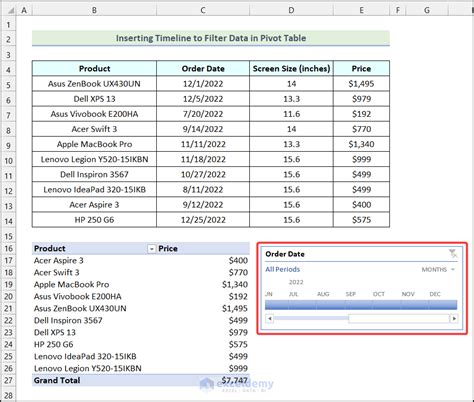
Task: Click the Grand Total label cell
Action: tap(94, 380)
